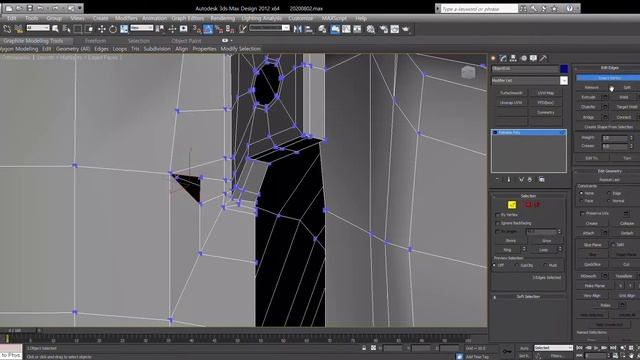Enable Preserve UVs checkbox
Viewport: 640px width, 360px height.
click(x=582, y=213)
